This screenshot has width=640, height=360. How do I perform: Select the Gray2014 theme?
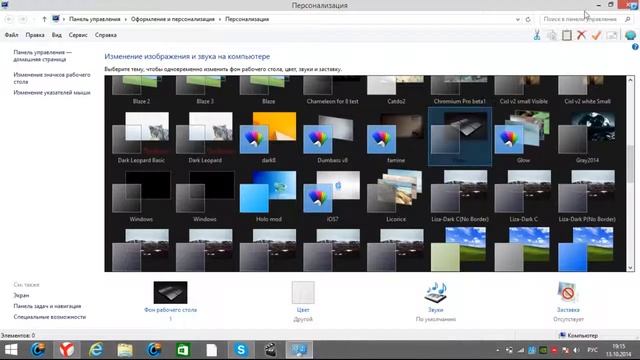point(587,138)
